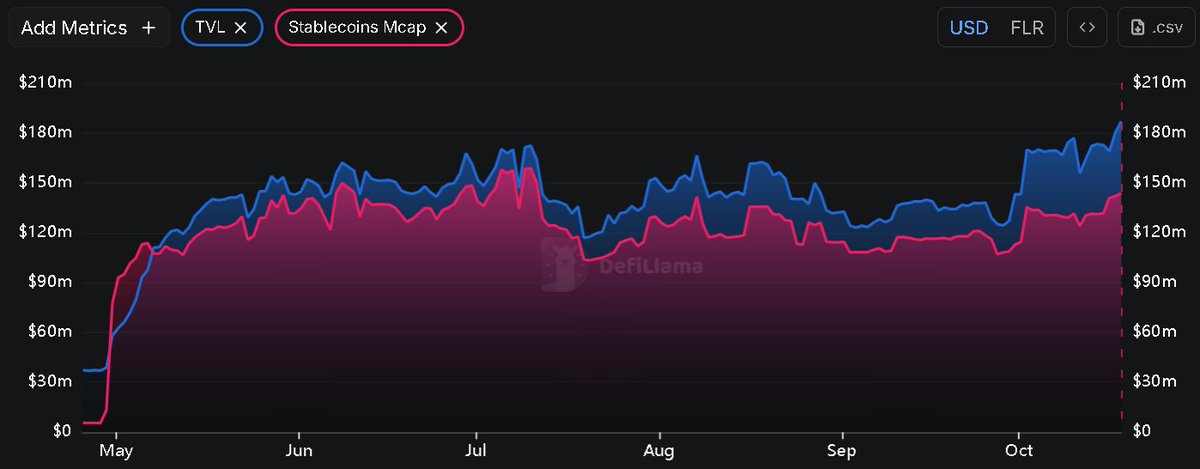The image size is (1200, 469).
Task: Click the right axis $90m label
Action: pos(1155,282)
